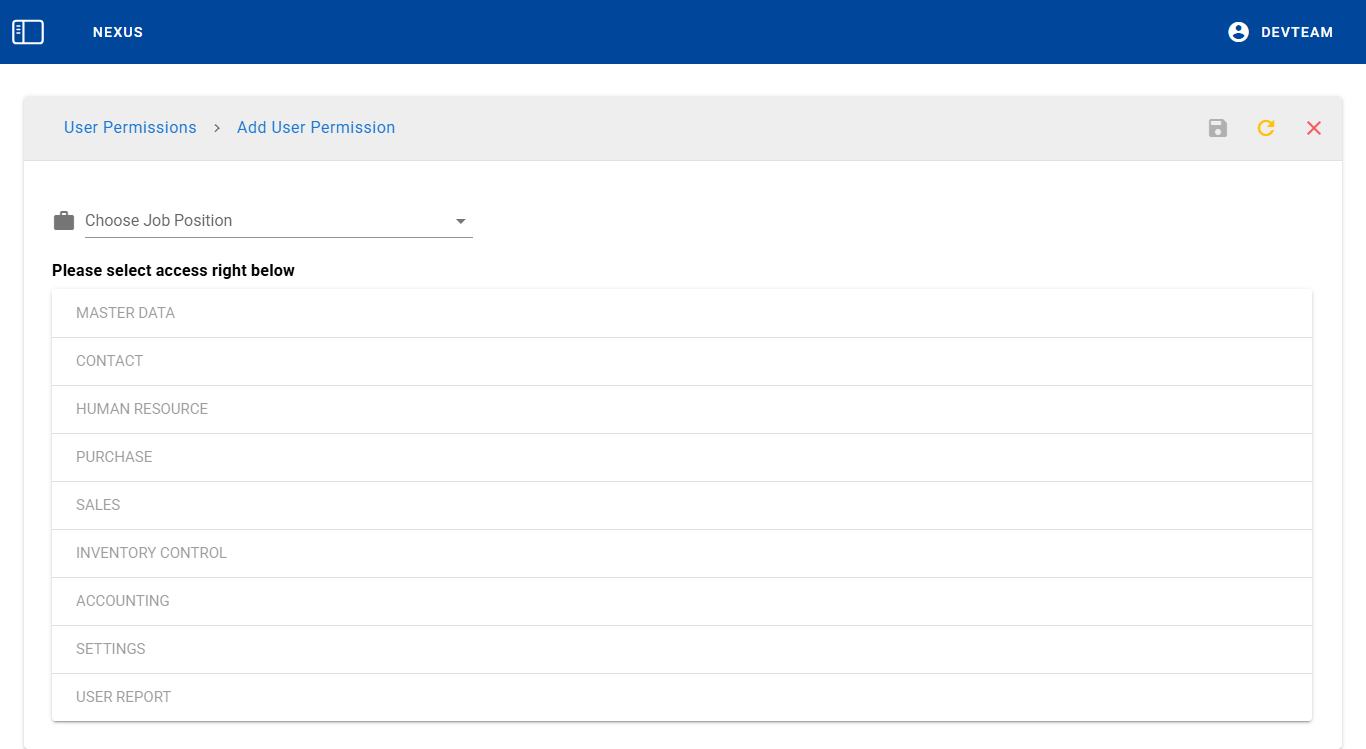
Task: Click the Choose Job Position field
Action: tap(265, 221)
